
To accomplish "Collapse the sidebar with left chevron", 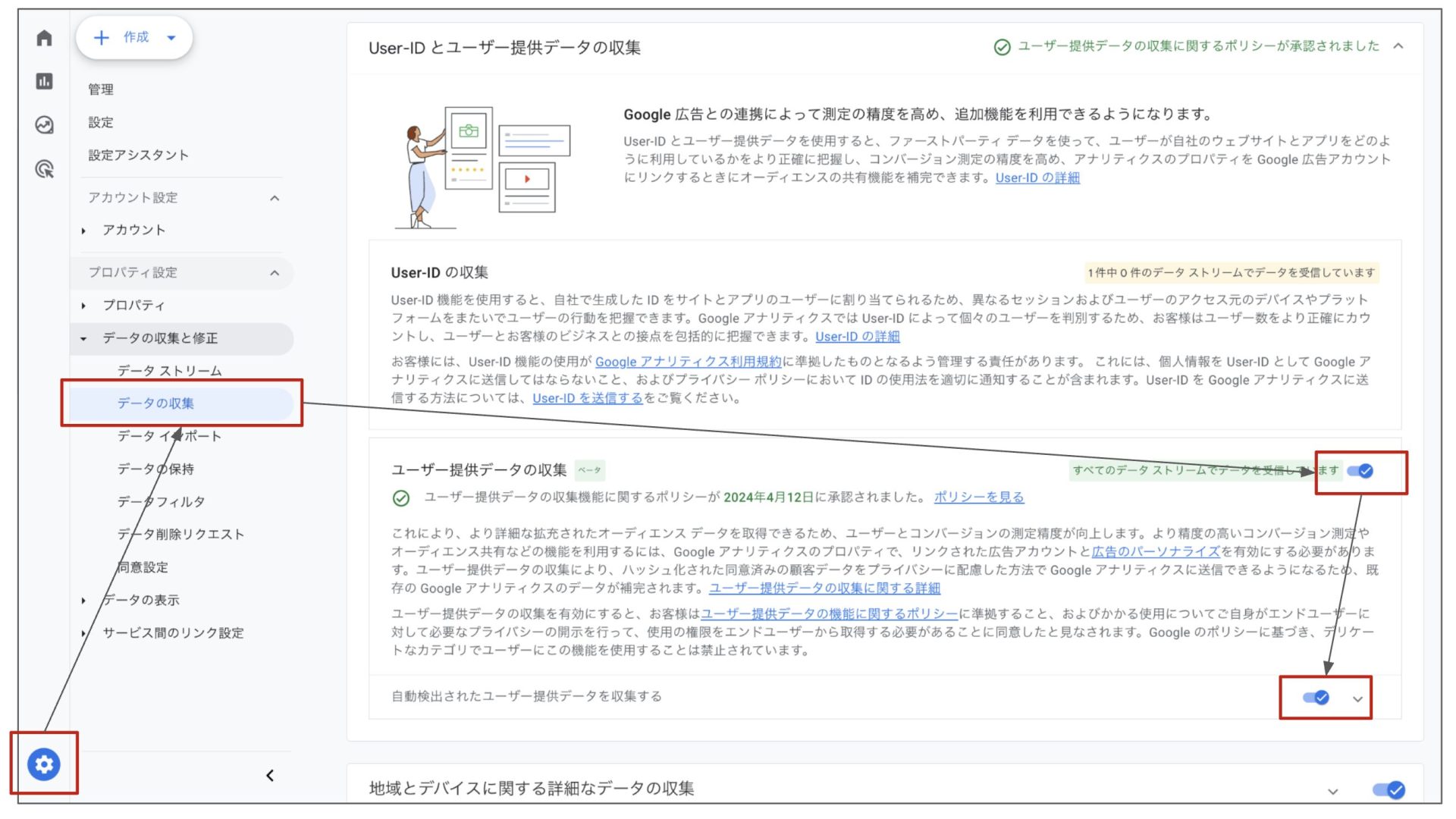I will [x=270, y=775].
